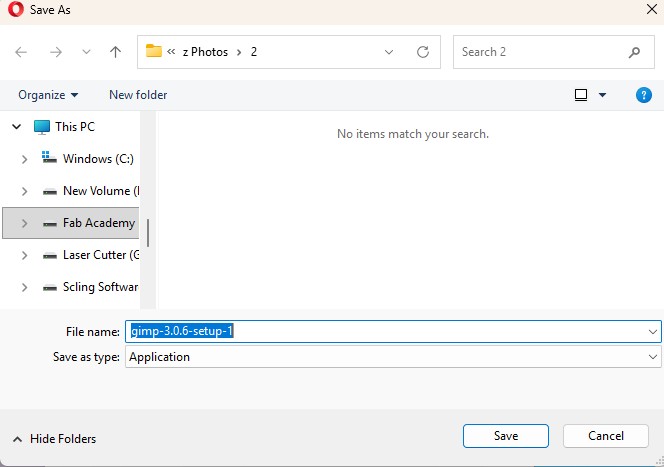This screenshot has height=467, width=664.
Task: Click the Back navigation arrow
Action: [22, 52]
